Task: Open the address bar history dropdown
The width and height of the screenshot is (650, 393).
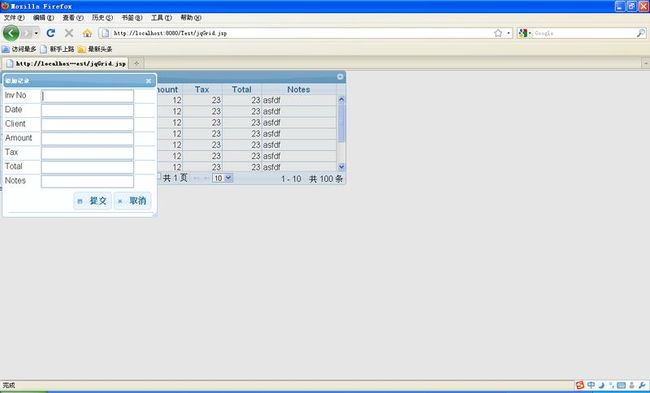Action: coord(509,33)
